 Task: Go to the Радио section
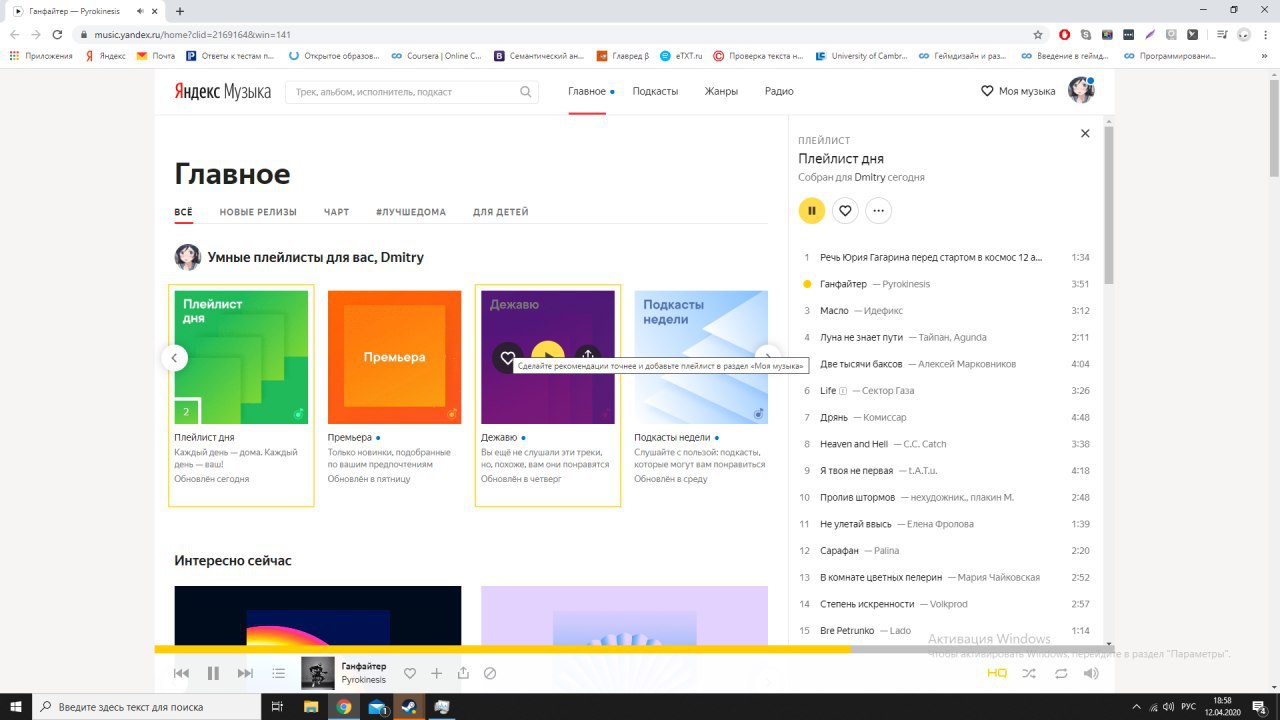(x=779, y=91)
